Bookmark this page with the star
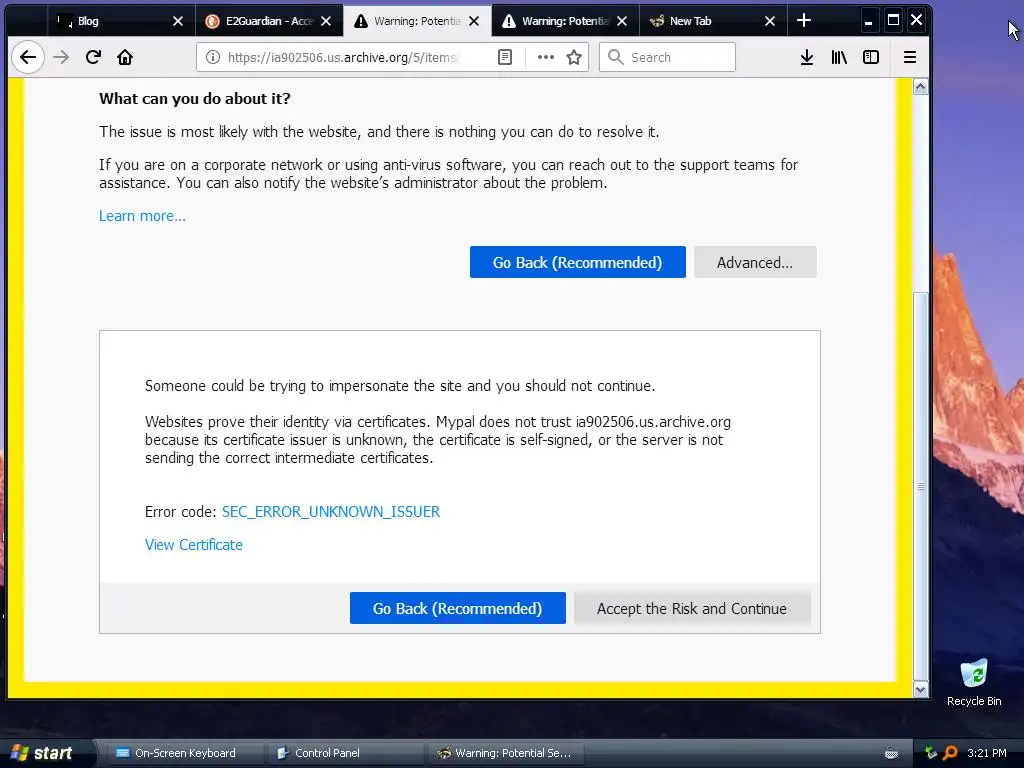 click(x=574, y=57)
